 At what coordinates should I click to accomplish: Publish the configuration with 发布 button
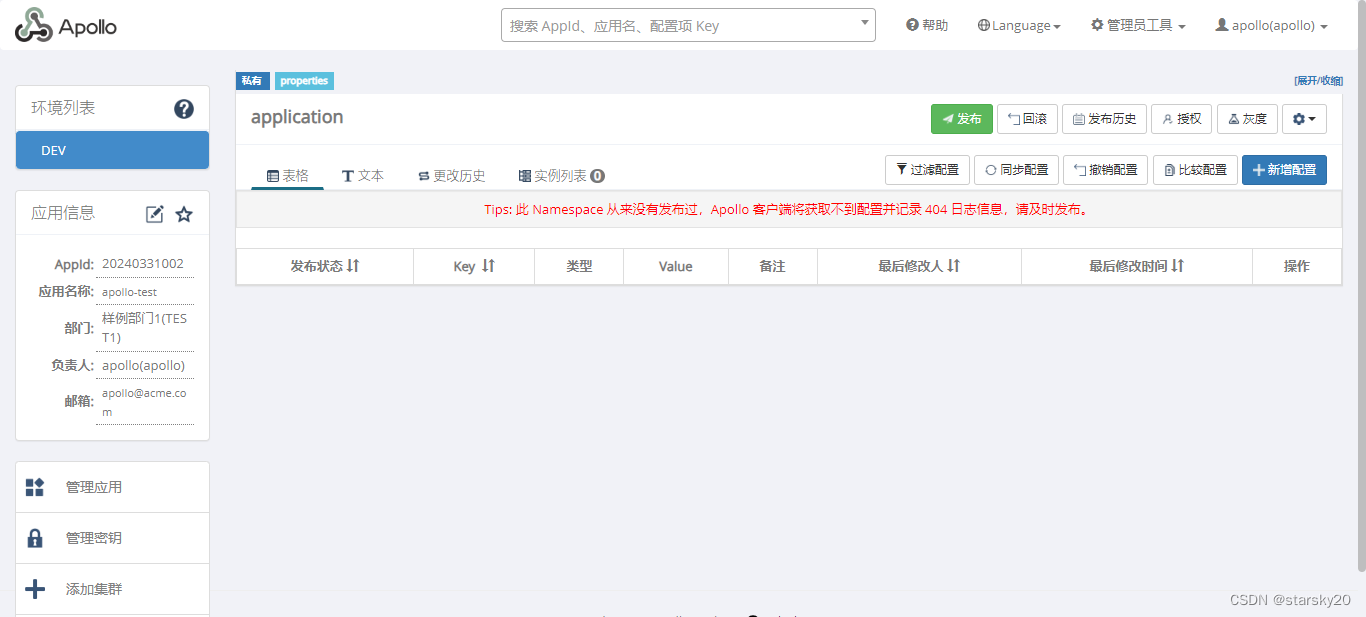960,118
